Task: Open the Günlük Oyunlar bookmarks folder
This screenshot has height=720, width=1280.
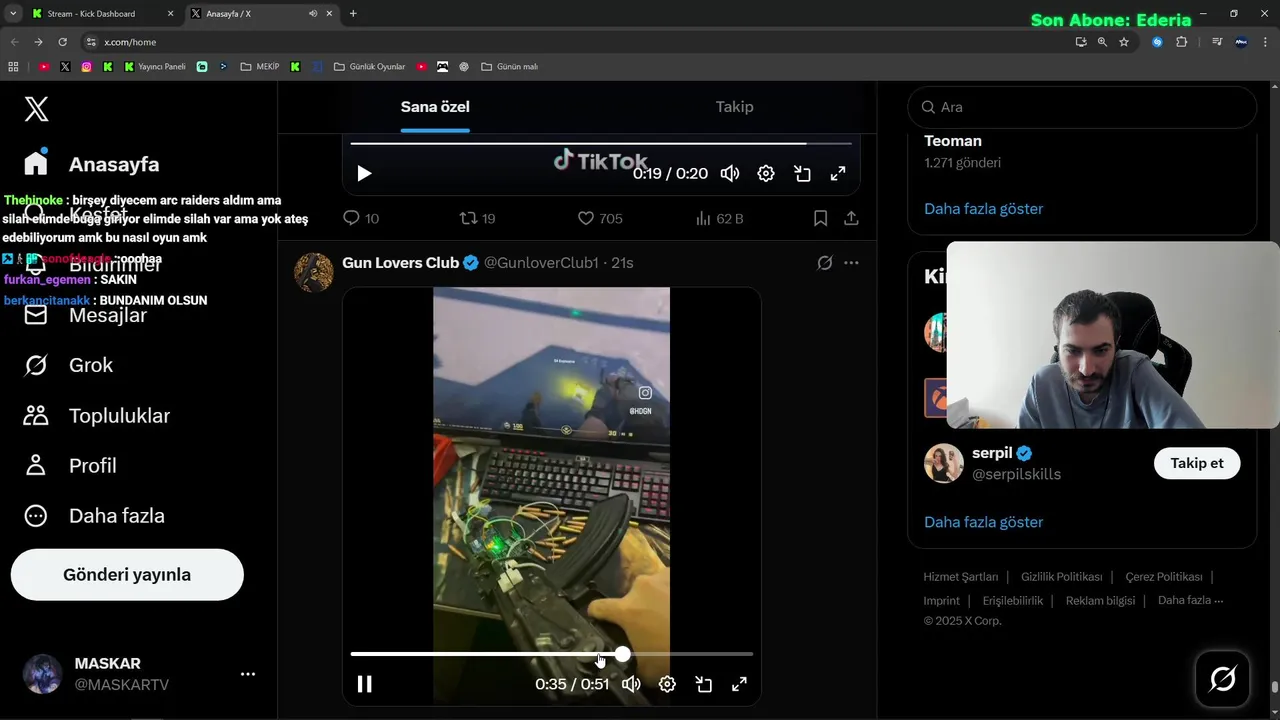Action: [x=370, y=67]
